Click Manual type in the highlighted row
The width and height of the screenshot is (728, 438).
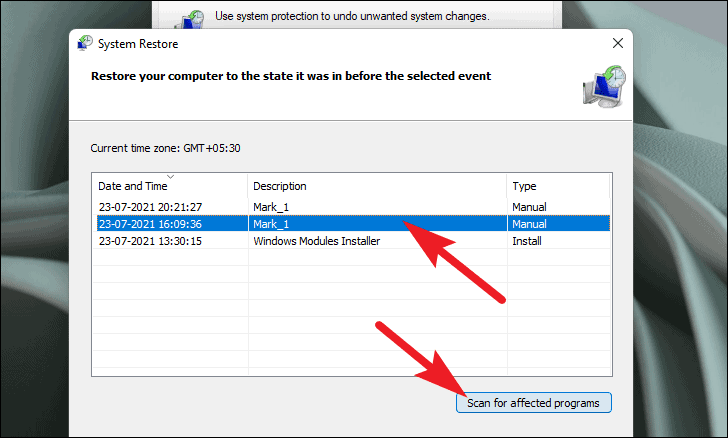tap(529, 224)
